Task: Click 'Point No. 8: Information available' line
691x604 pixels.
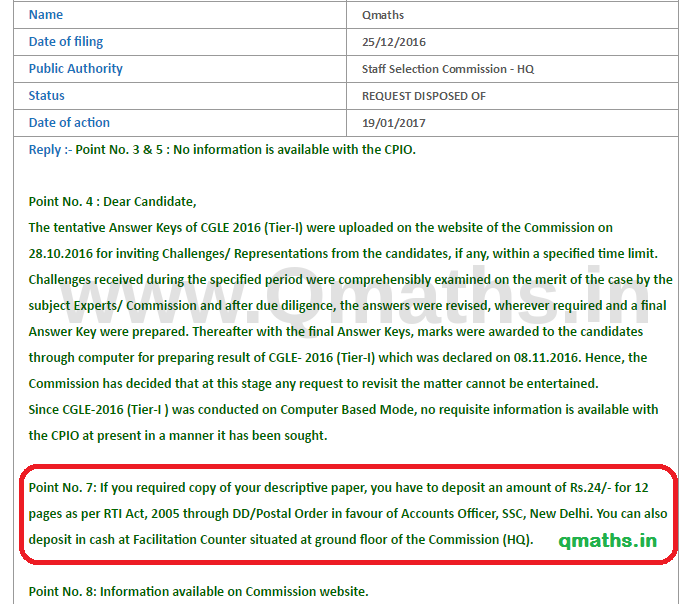Action: coord(198,592)
